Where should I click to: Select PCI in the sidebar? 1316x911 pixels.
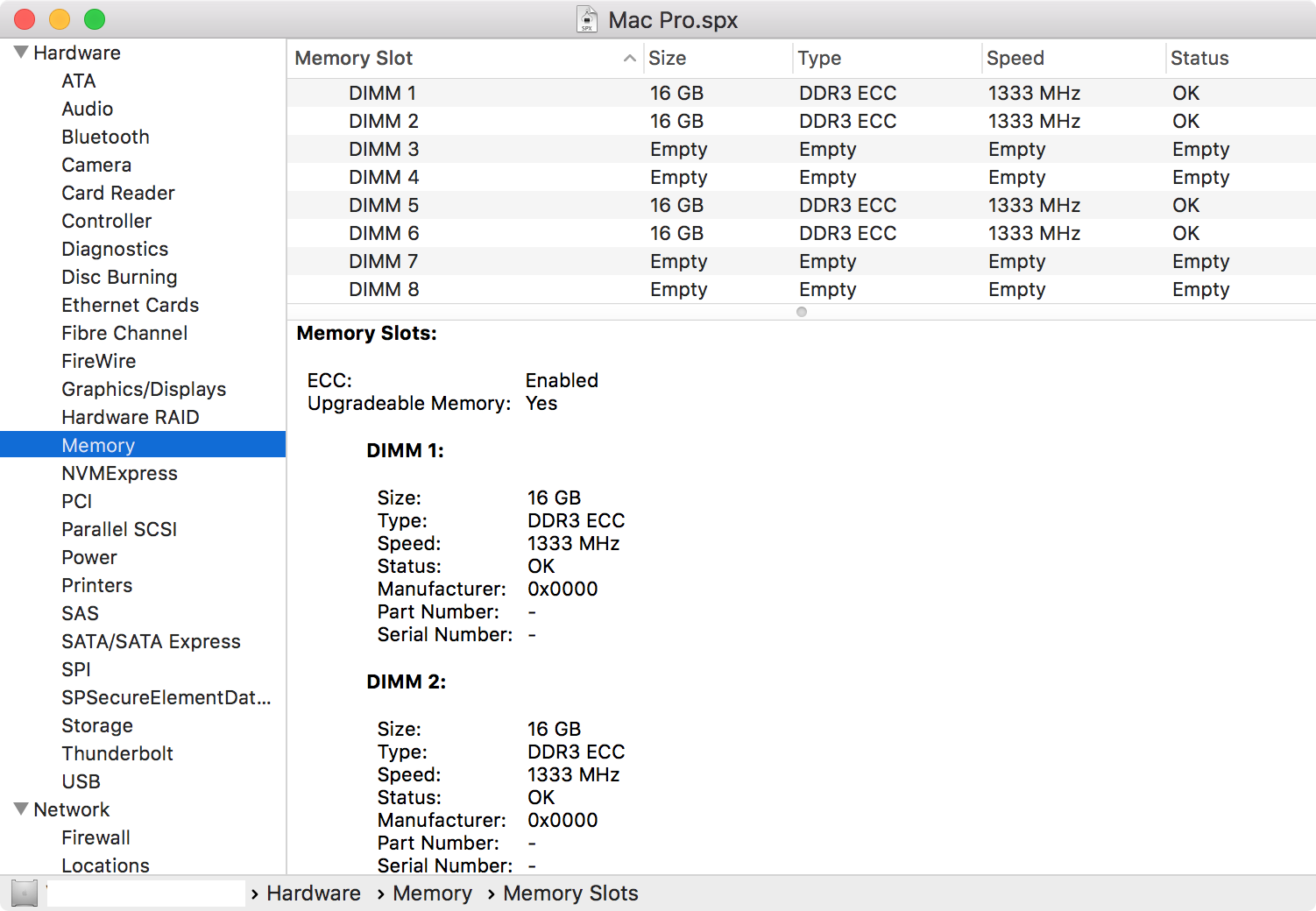tap(77, 501)
